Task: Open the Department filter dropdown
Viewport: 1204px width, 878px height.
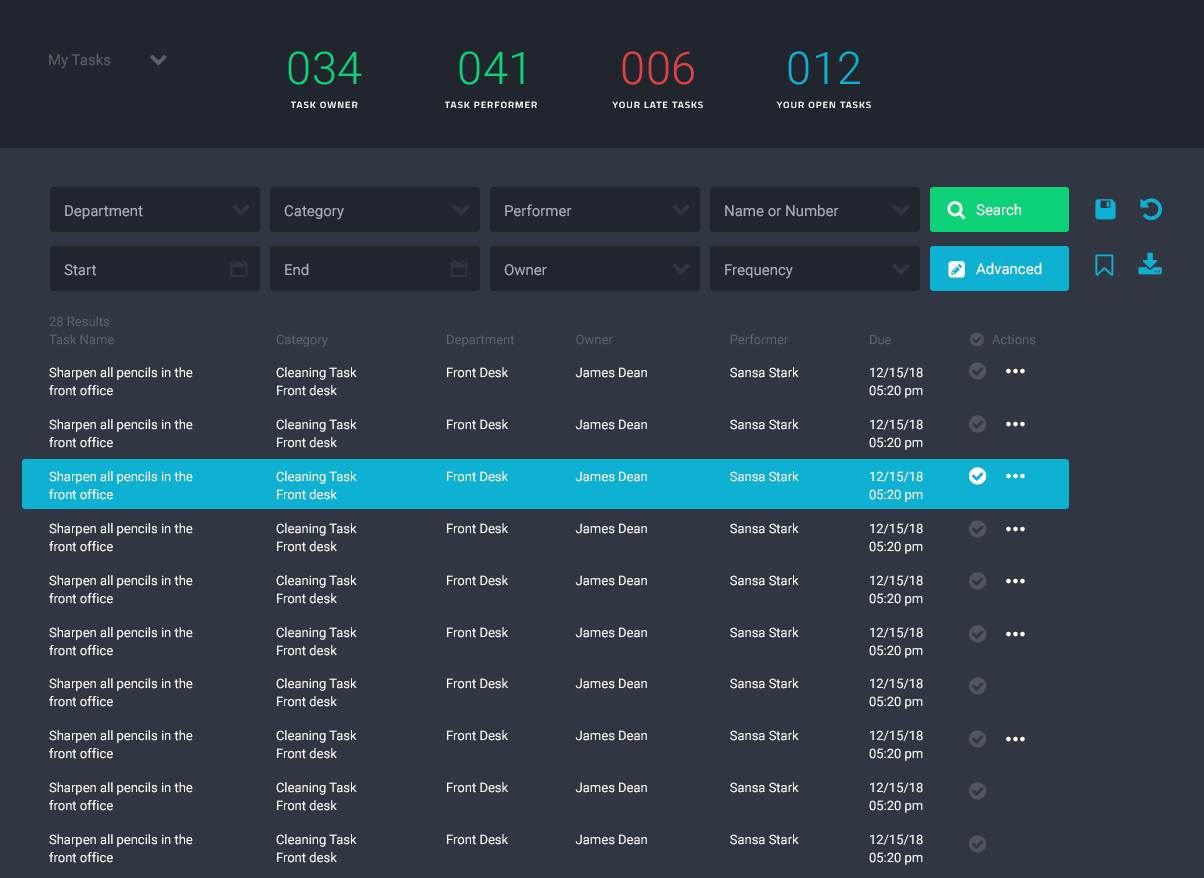Action: [155, 210]
